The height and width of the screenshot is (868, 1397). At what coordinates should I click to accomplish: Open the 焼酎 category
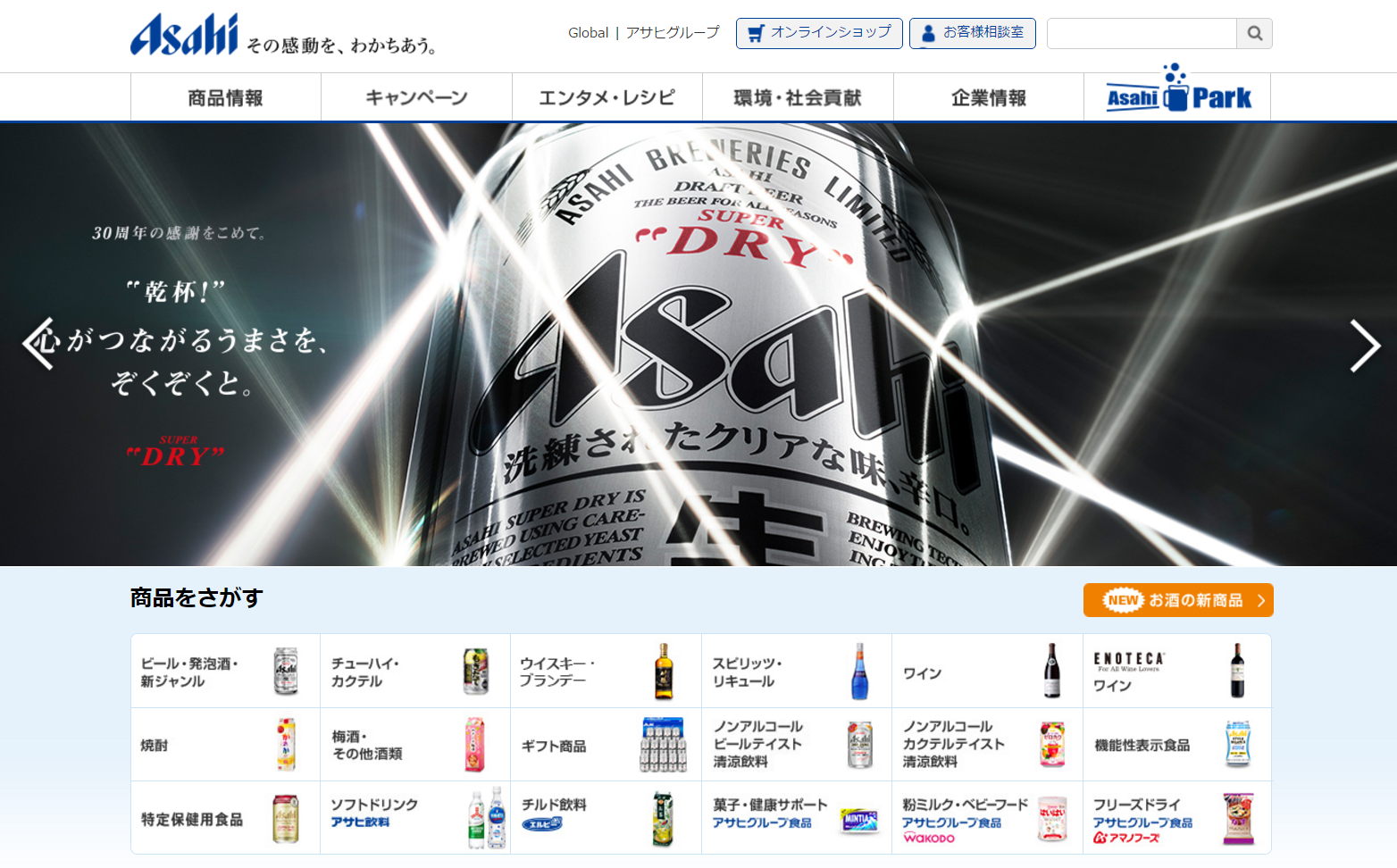coord(226,745)
